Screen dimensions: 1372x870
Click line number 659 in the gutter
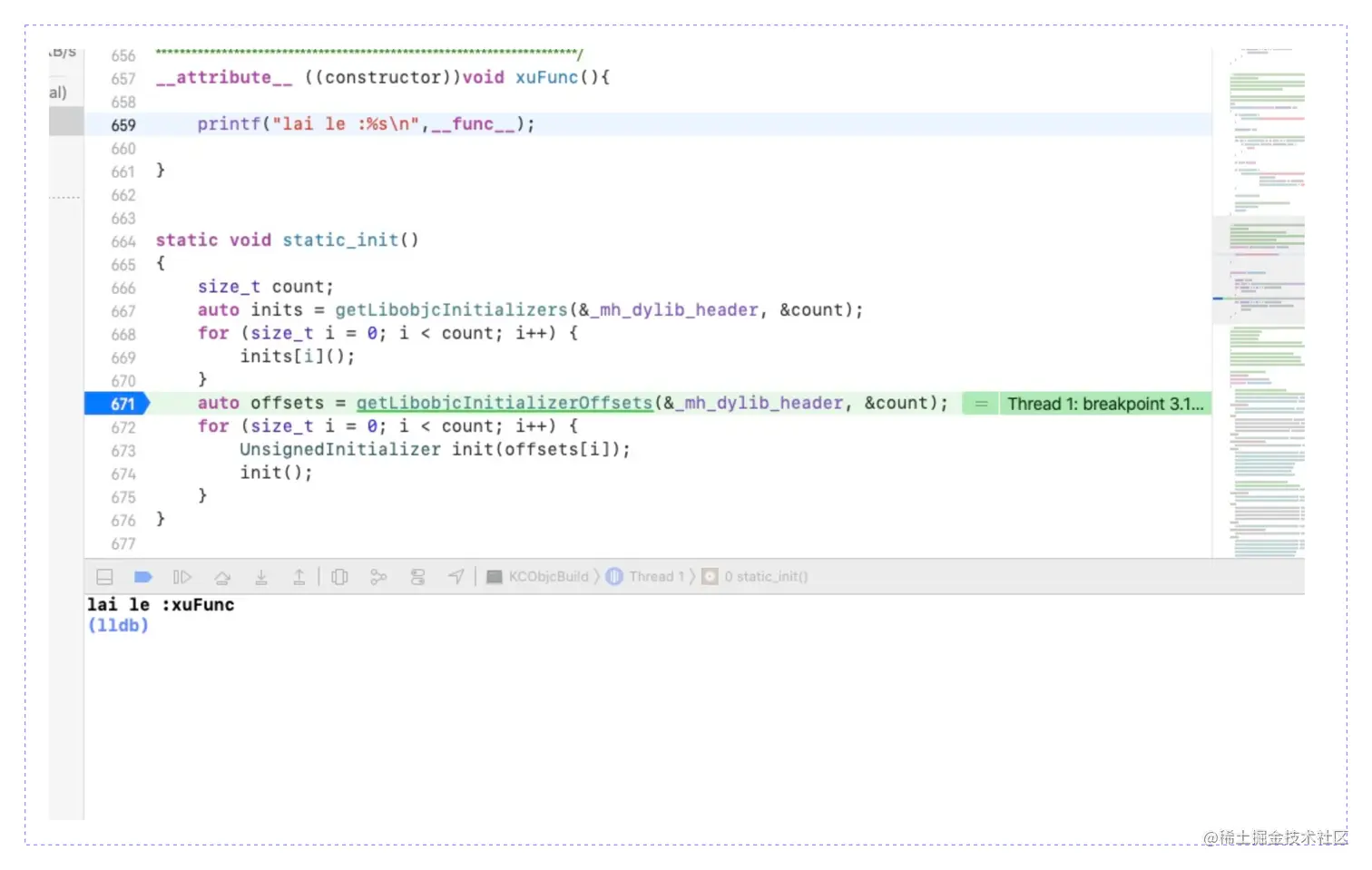[x=123, y=125]
